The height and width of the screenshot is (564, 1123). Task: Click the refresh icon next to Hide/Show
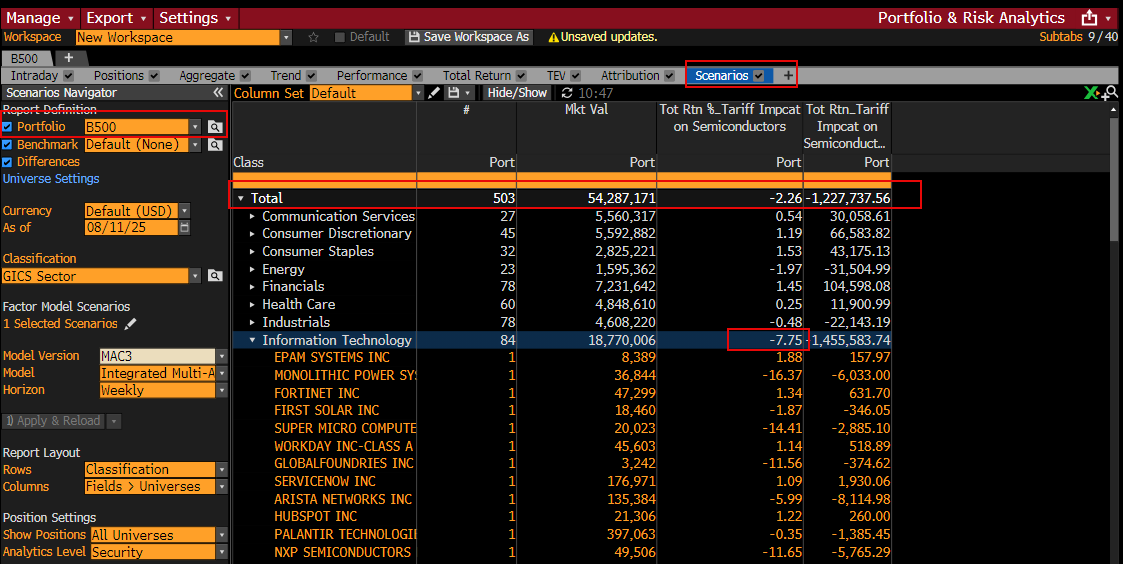click(568, 93)
